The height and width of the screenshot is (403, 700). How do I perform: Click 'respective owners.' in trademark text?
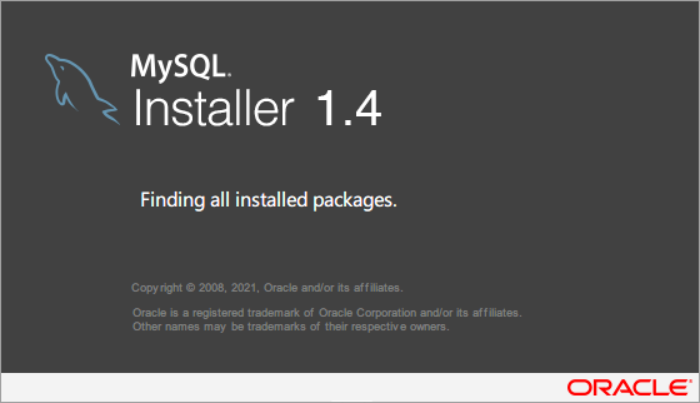coord(400,327)
